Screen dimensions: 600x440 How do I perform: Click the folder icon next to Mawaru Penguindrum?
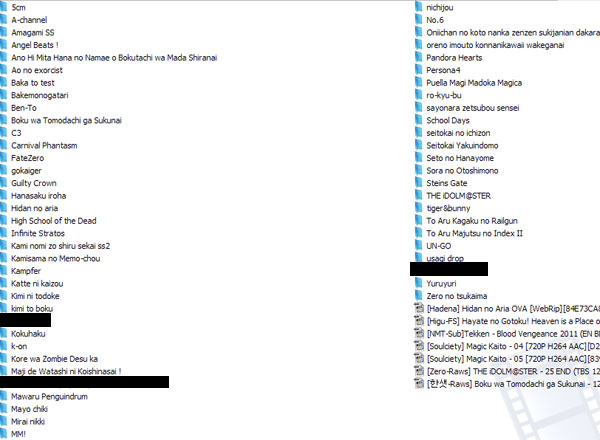pos(3,396)
